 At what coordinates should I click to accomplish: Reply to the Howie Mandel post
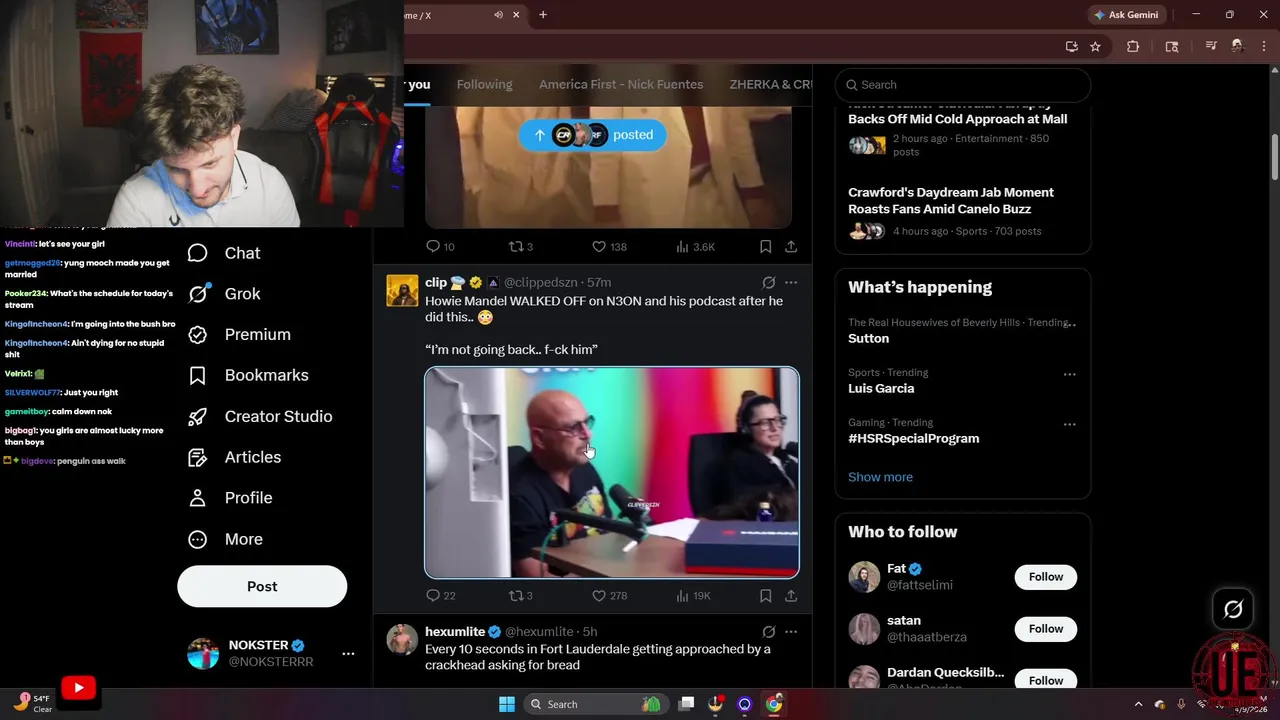[440, 595]
